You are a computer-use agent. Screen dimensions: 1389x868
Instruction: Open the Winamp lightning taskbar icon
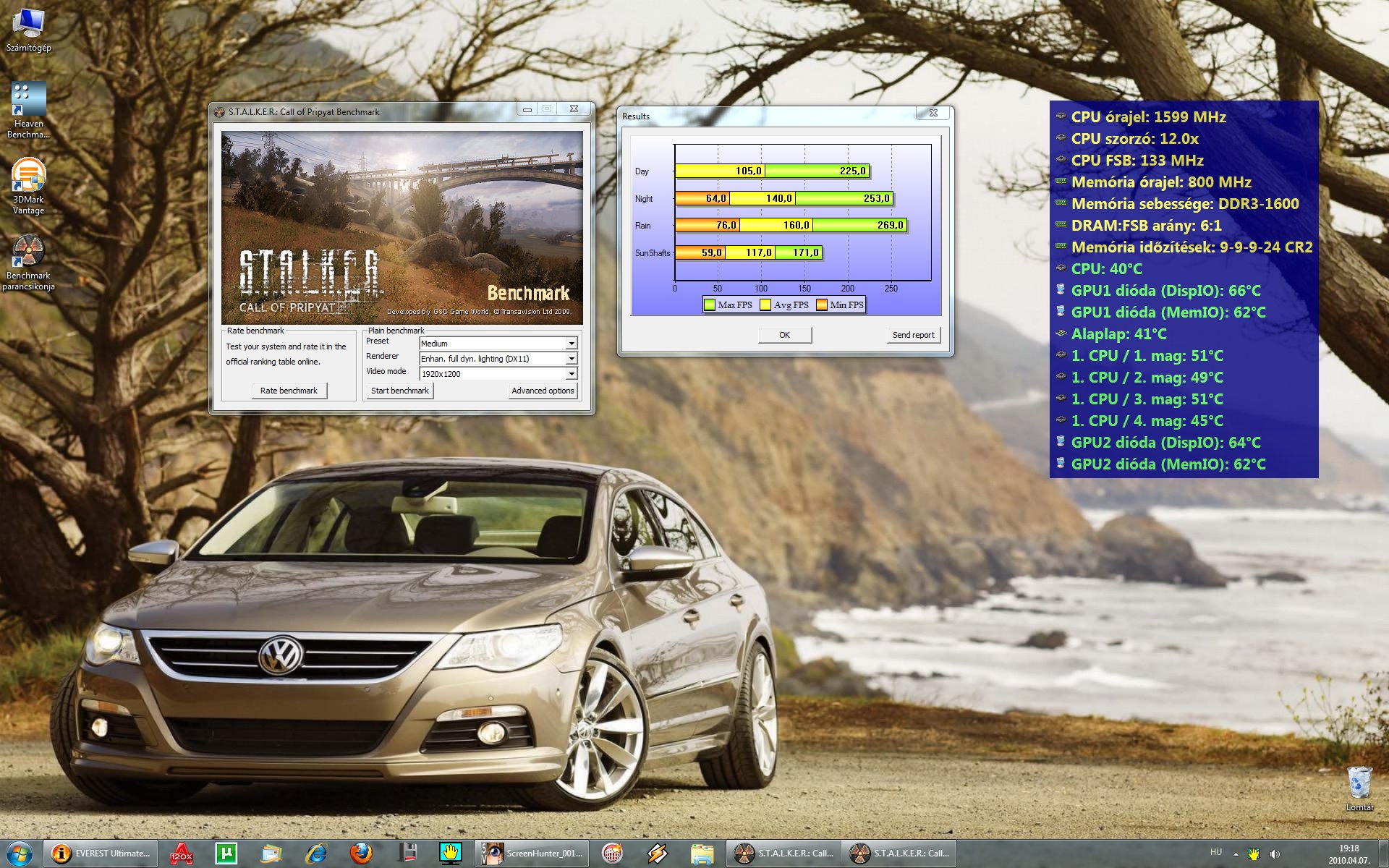(657, 854)
